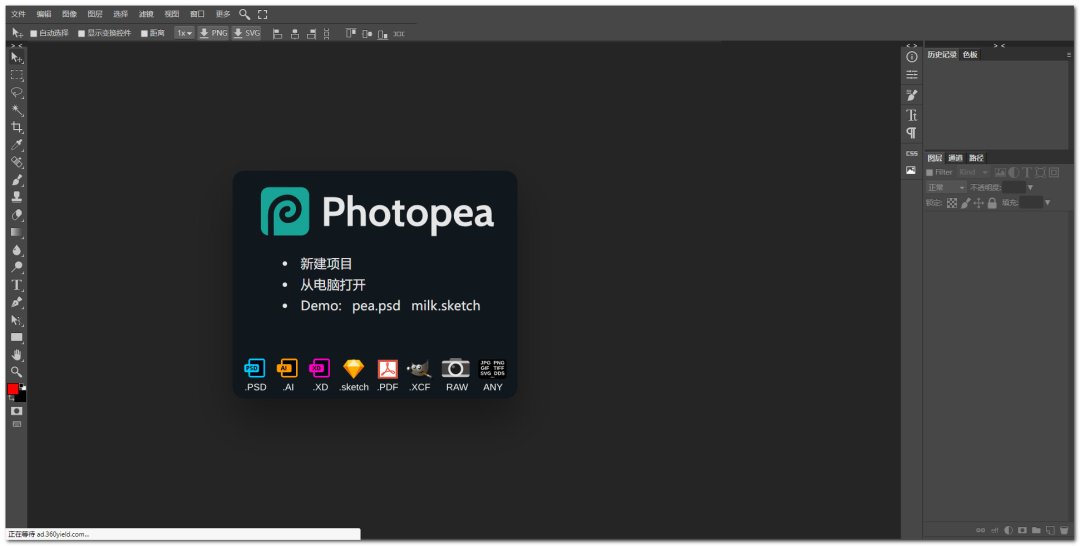
Task: Select the Hand tool
Action: pyautogui.click(x=17, y=355)
